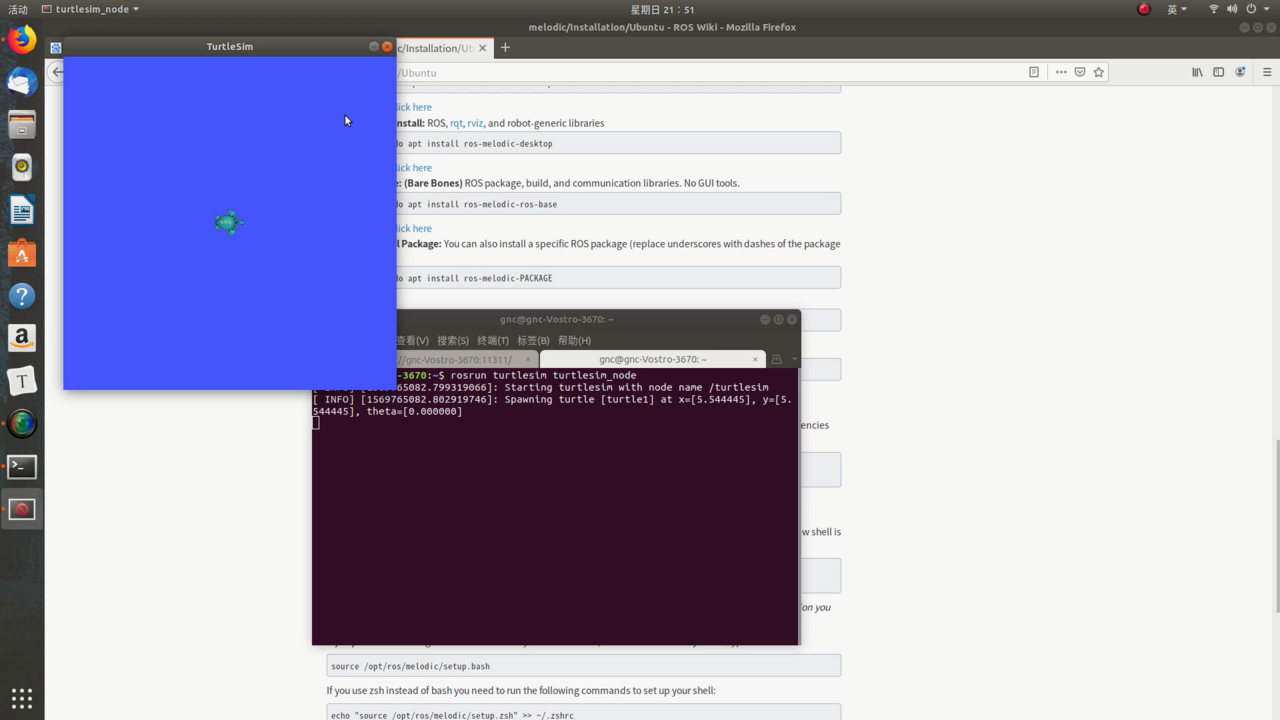Toggle Firefox reader view icon
The height and width of the screenshot is (720, 1280).
[1034, 72]
